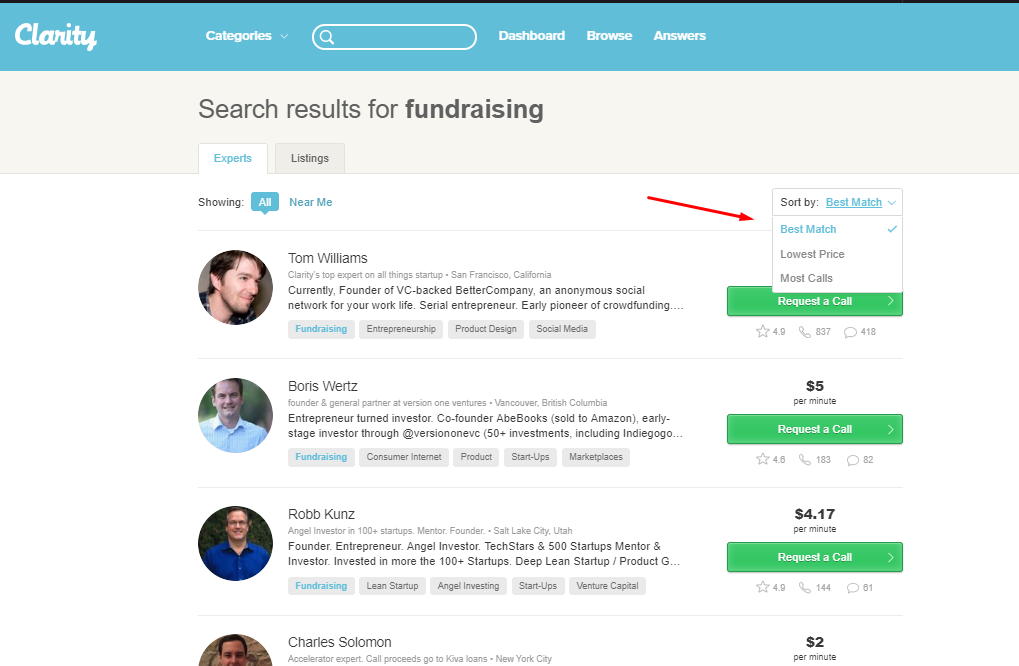Click Robb Kunz's phone calls icon
The width and height of the screenshot is (1019, 666).
pyautogui.click(x=805, y=587)
